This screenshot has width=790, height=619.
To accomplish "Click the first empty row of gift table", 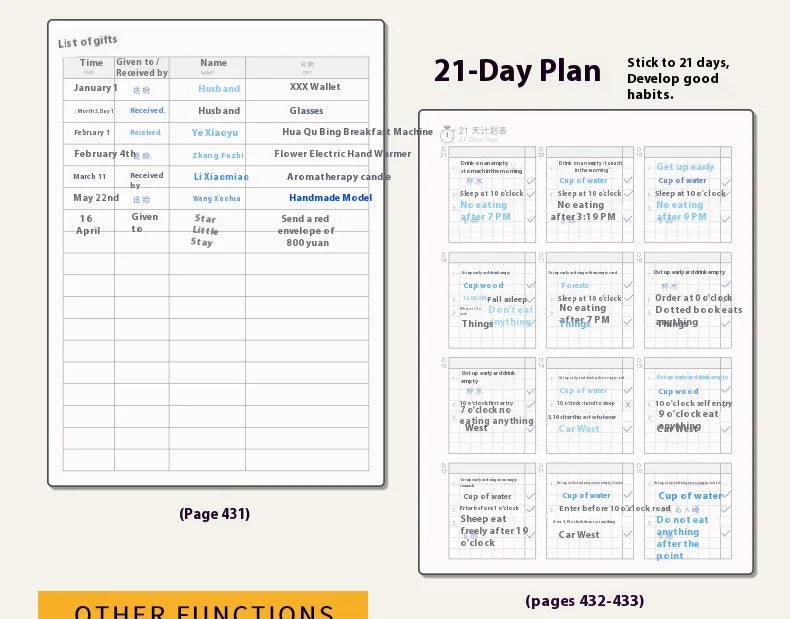I will coord(216,263).
